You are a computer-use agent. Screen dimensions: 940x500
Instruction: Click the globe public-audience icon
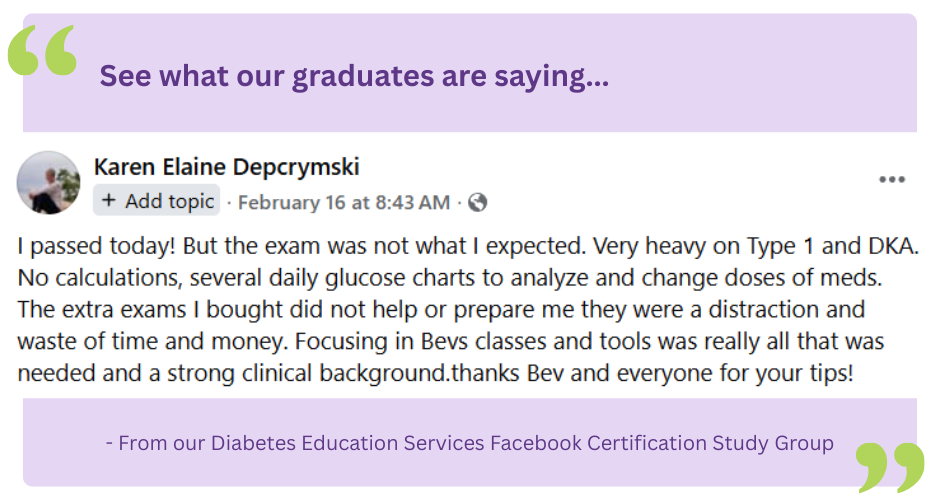(478, 202)
